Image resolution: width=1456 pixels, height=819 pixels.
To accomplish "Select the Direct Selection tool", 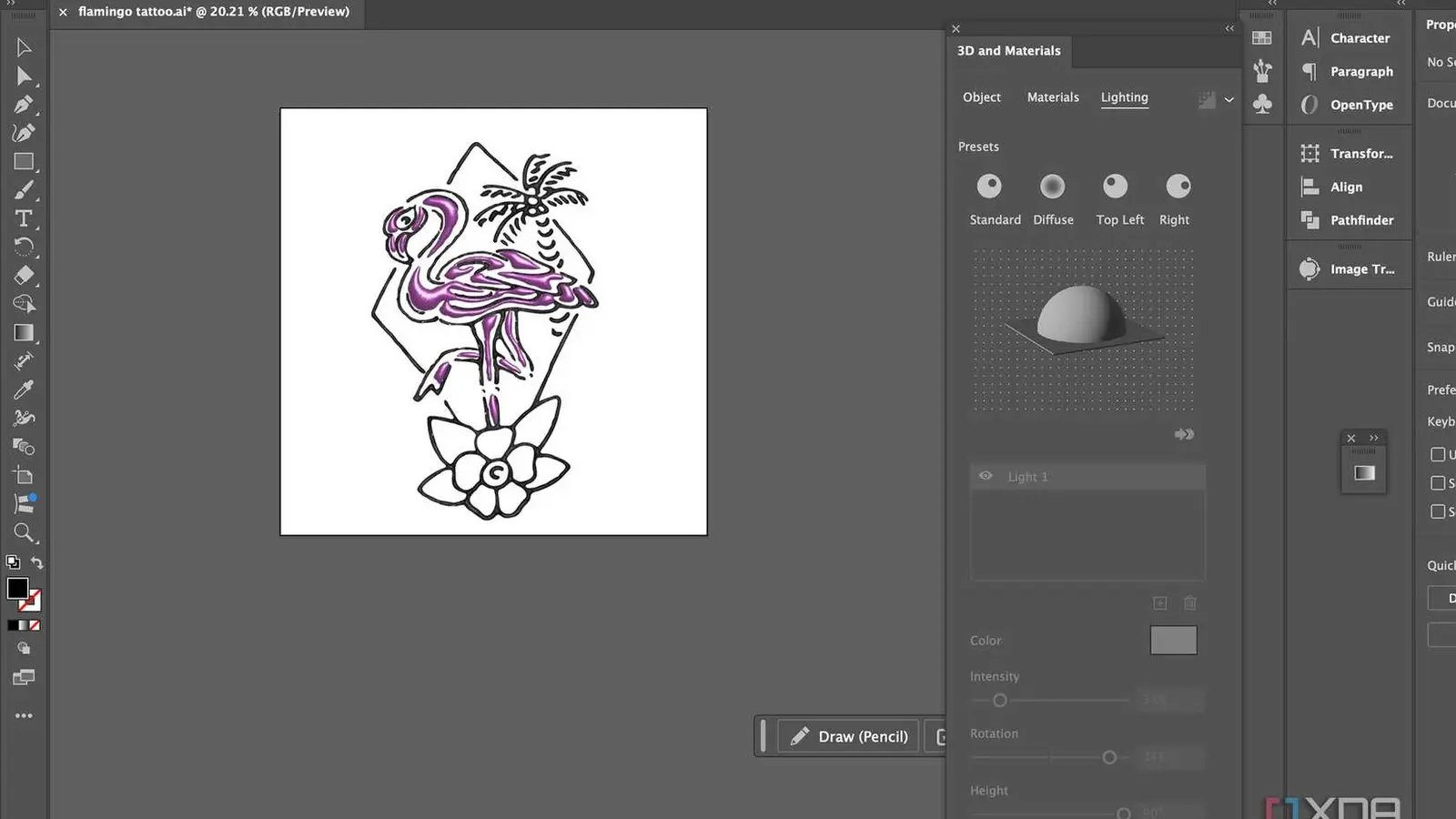I will click(24, 76).
